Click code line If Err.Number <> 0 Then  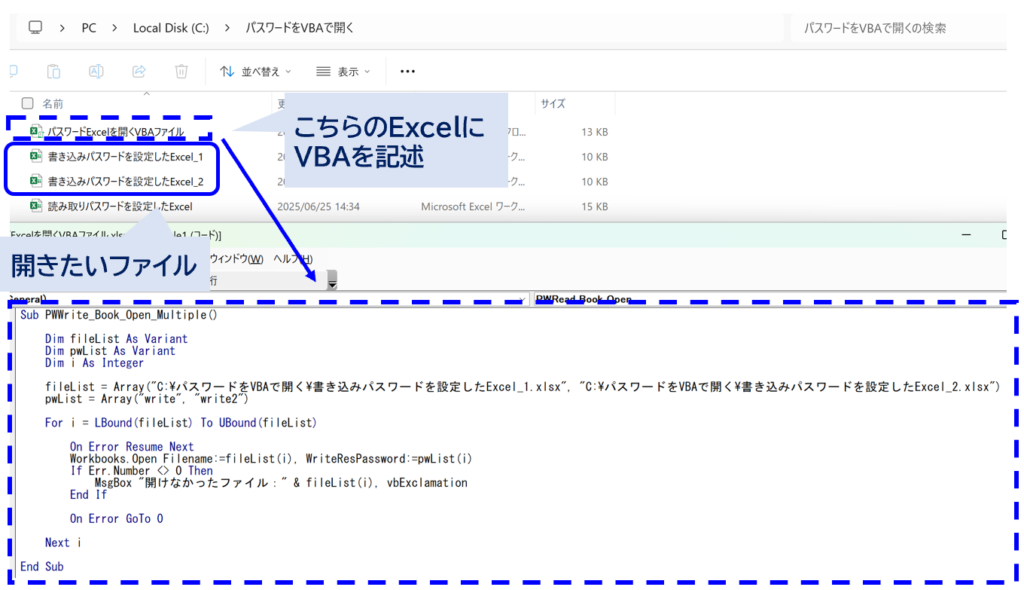tap(141, 470)
